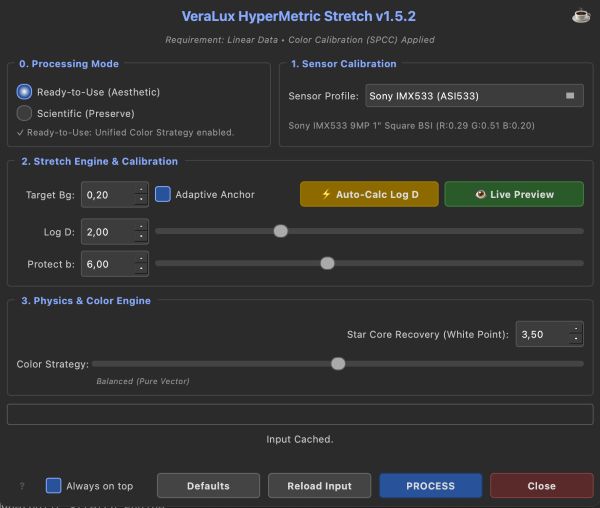This screenshot has height=508, width=600.
Task: Select Scientific (Preserve) mode
Action: (25, 113)
